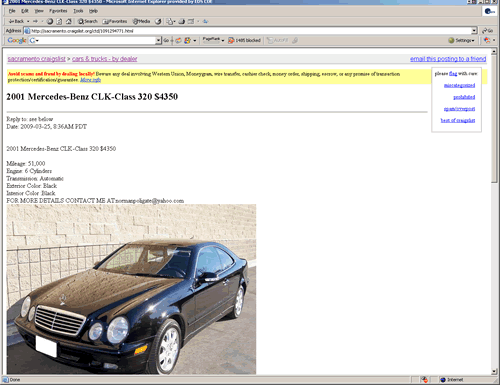Image resolution: width=500 pixels, height=389 pixels.
Task: Click the Print icon in toolbar
Action: point(181,21)
